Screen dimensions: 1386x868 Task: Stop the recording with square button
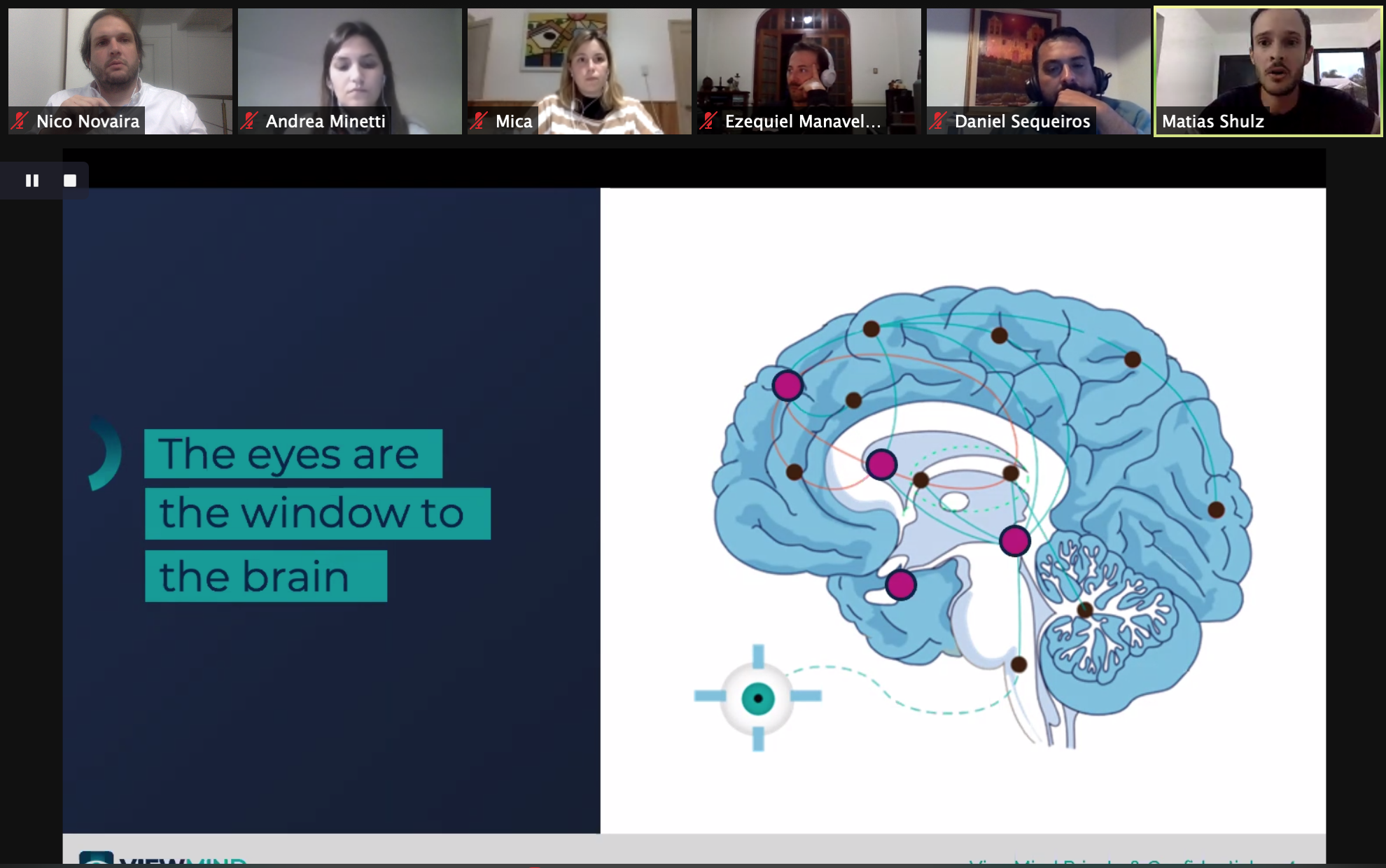pyautogui.click(x=70, y=181)
